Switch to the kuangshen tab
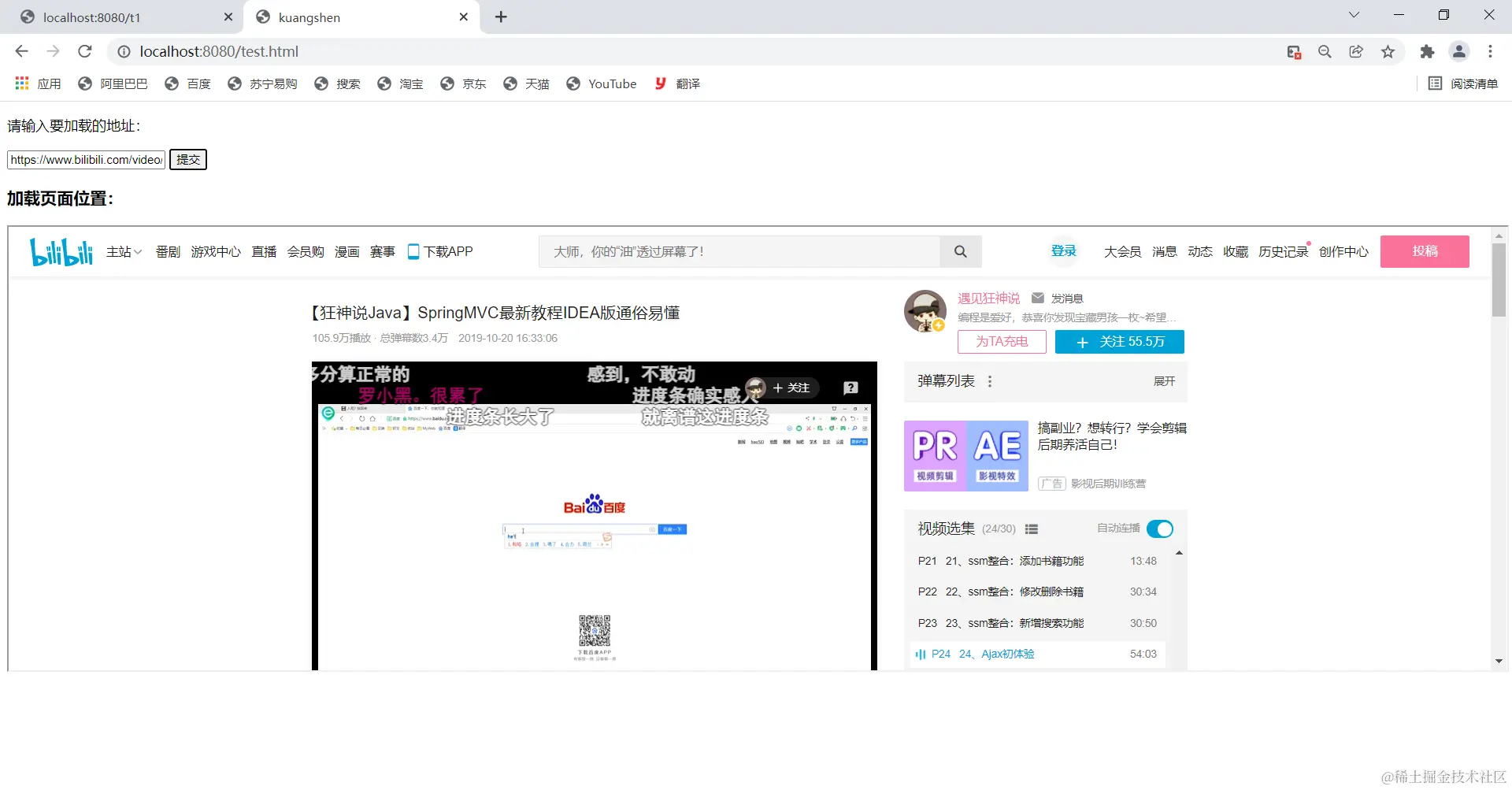Viewport: 1512px width, 790px height. 361,17
